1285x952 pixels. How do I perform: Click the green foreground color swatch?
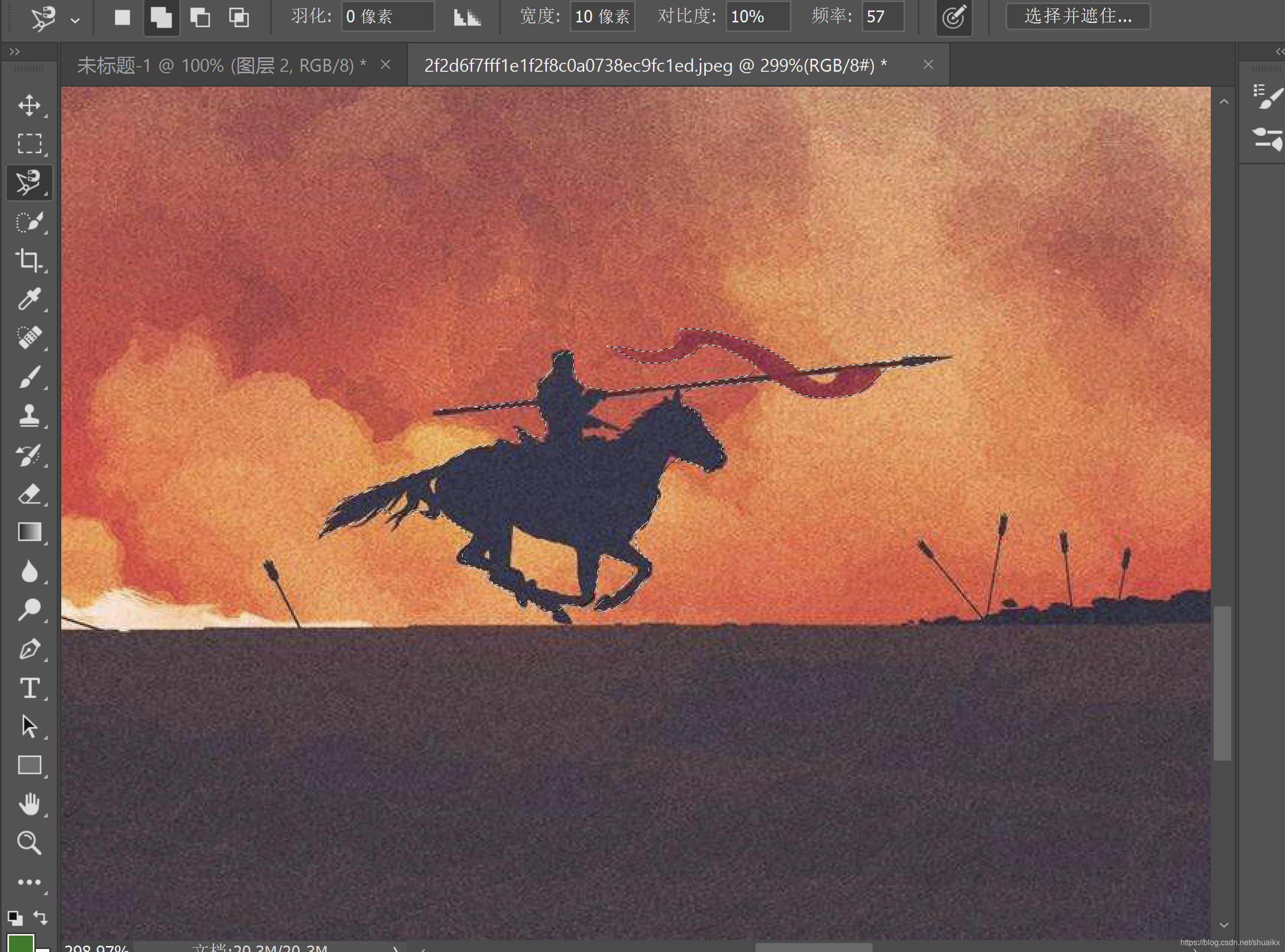pyautogui.click(x=21, y=944)
